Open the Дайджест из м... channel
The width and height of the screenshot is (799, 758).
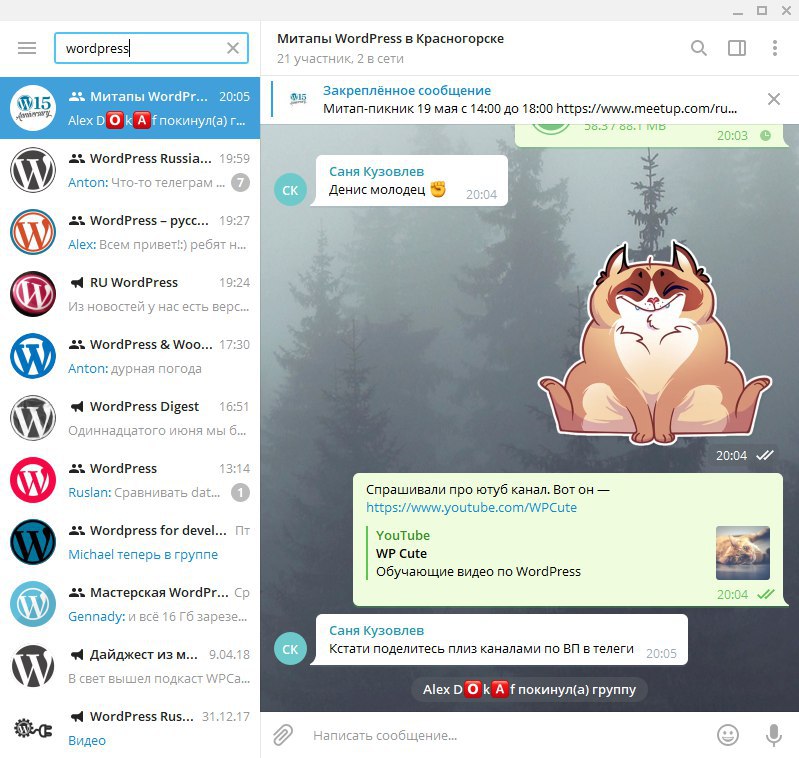coord(130,666)
